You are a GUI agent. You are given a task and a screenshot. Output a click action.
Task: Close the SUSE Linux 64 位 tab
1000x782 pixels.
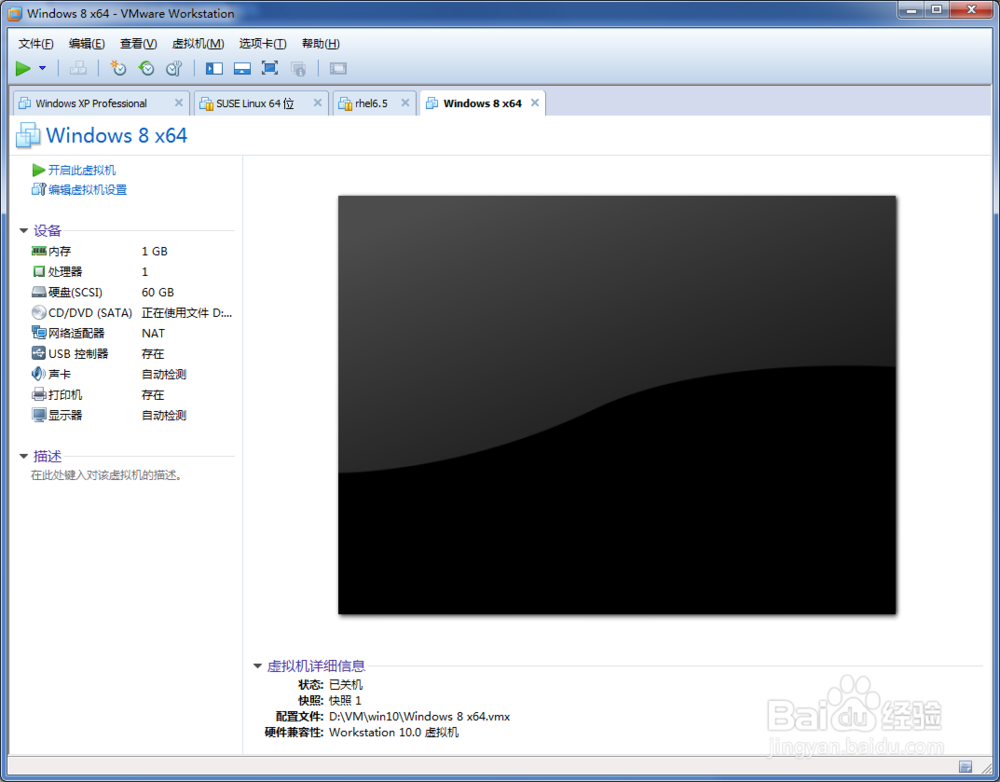coord(318,103)
